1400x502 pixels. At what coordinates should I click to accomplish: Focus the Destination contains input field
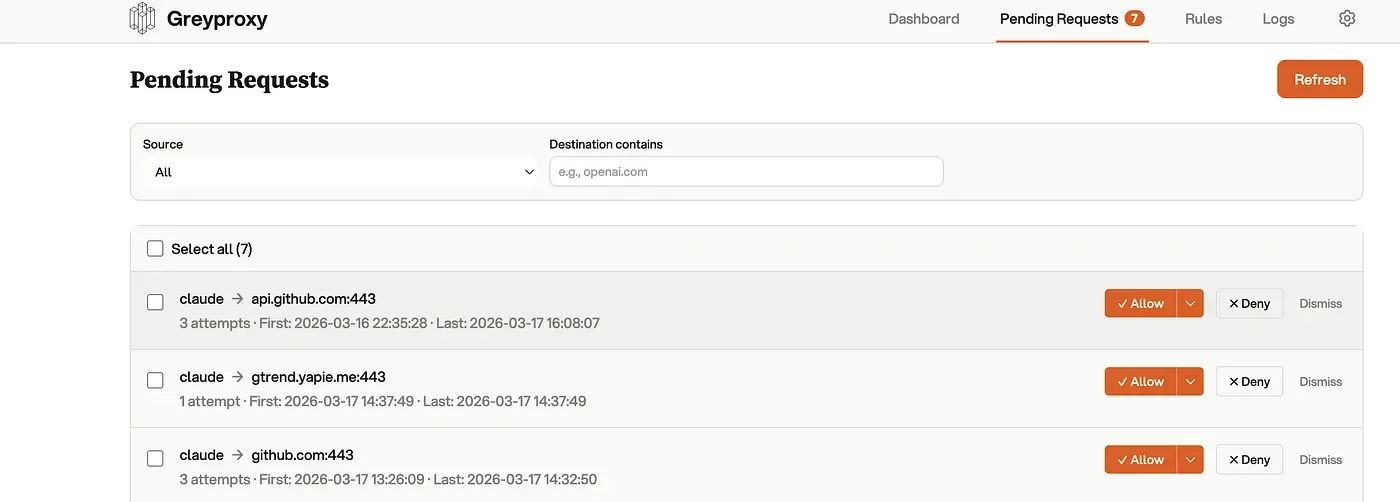746,172
